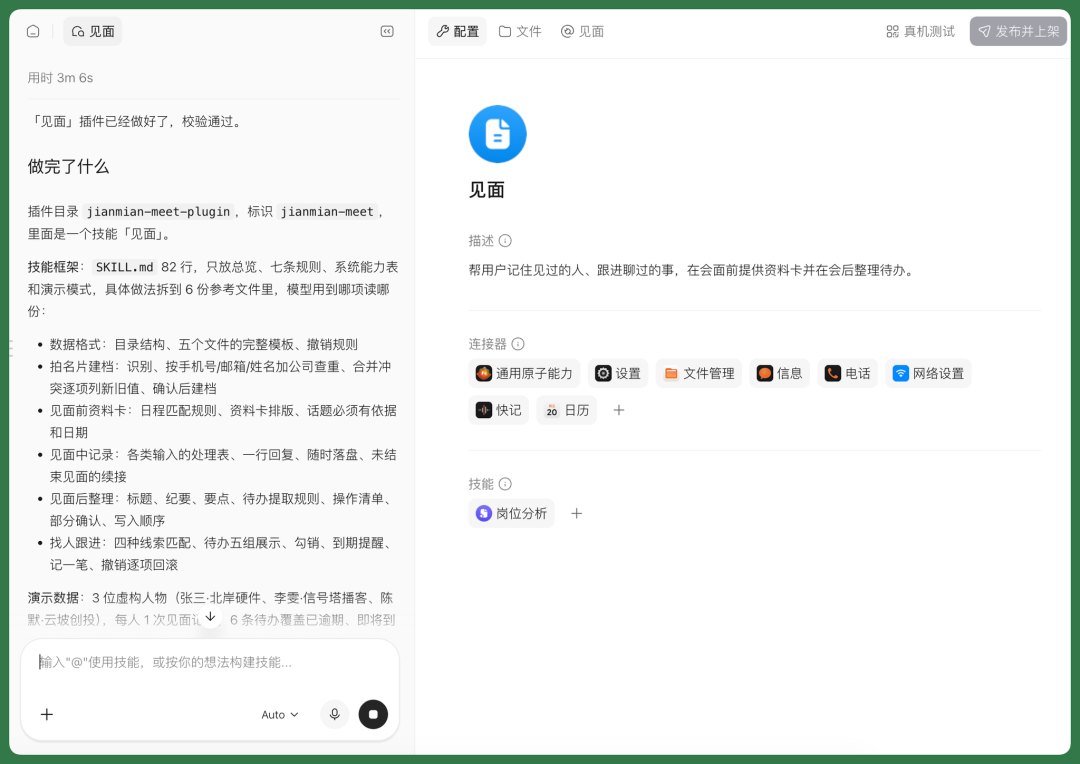Switch to the 配置 tab
This screenshot has height=764, width=1080.
pos(457,32)
